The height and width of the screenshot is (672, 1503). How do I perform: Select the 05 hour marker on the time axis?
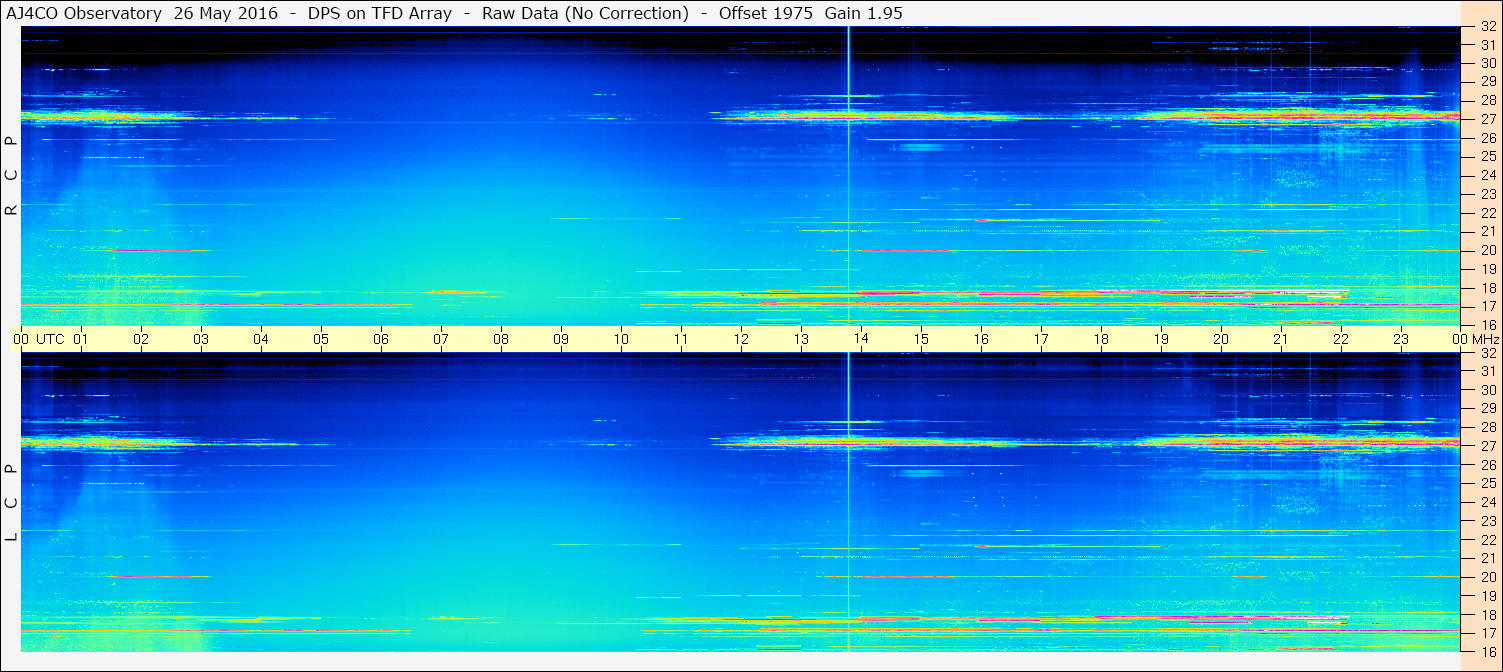click(x=321, y=339)
